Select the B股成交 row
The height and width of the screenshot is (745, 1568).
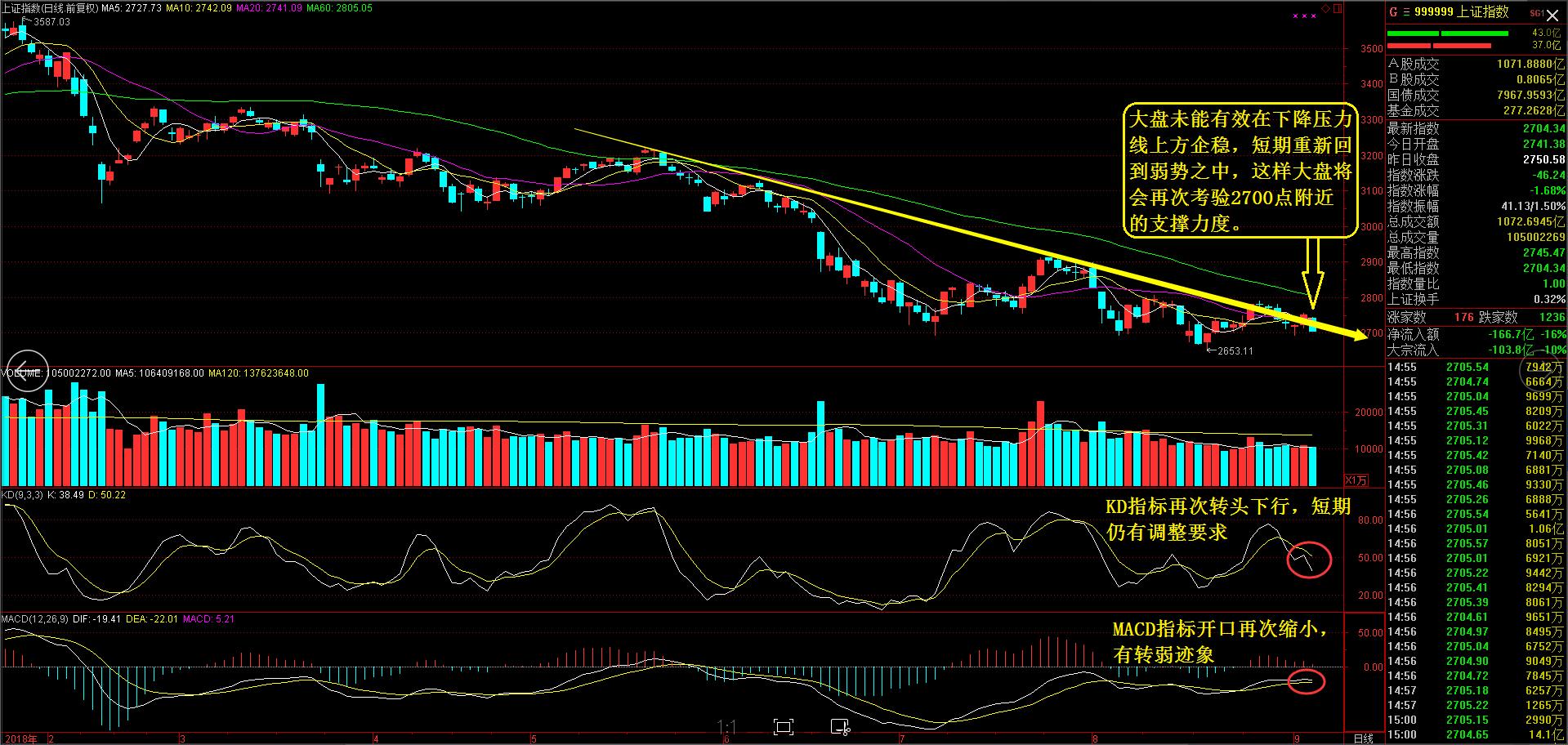pos(1476,79)
